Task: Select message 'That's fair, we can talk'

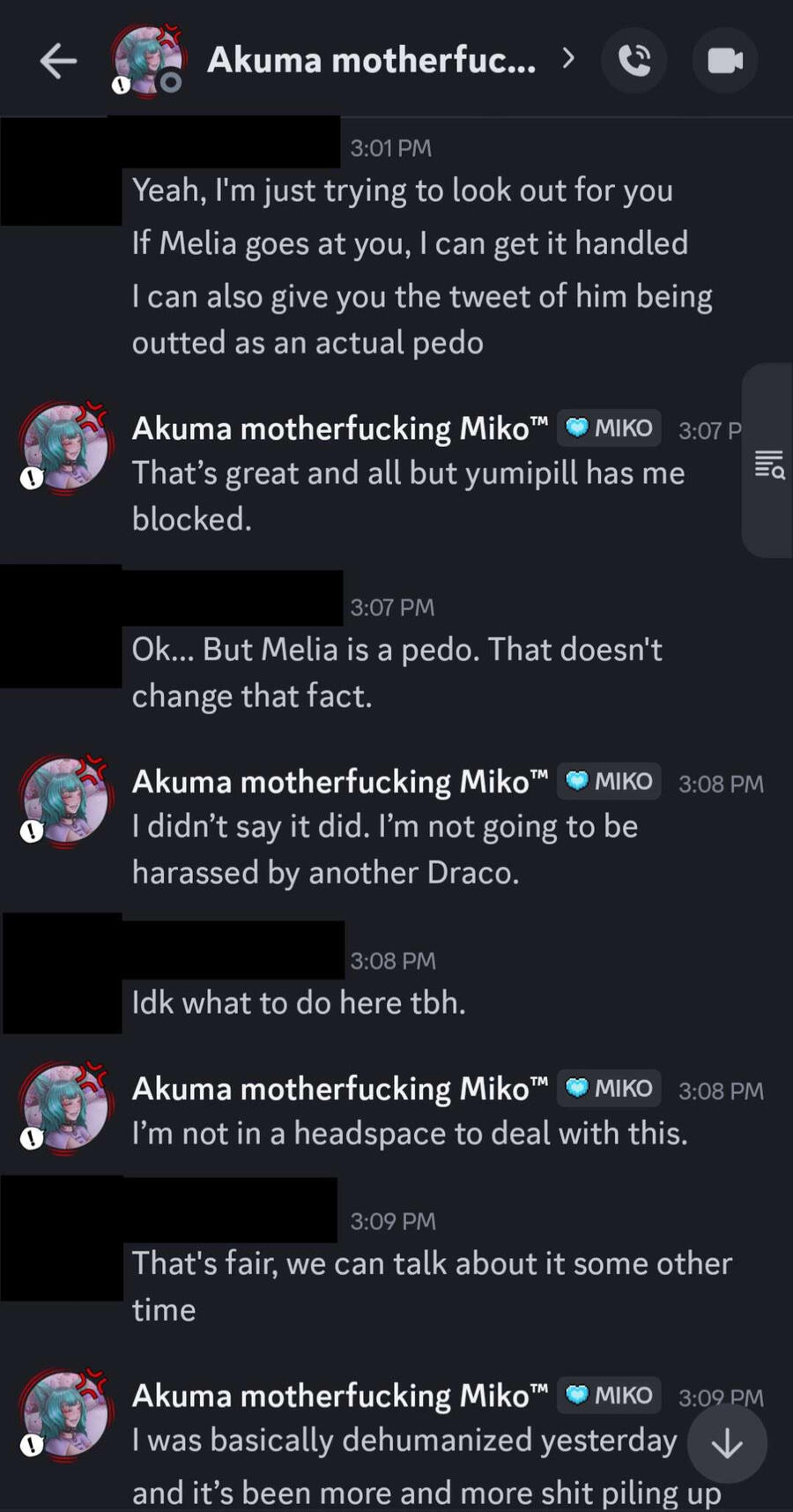Action: click(432, 1264)
